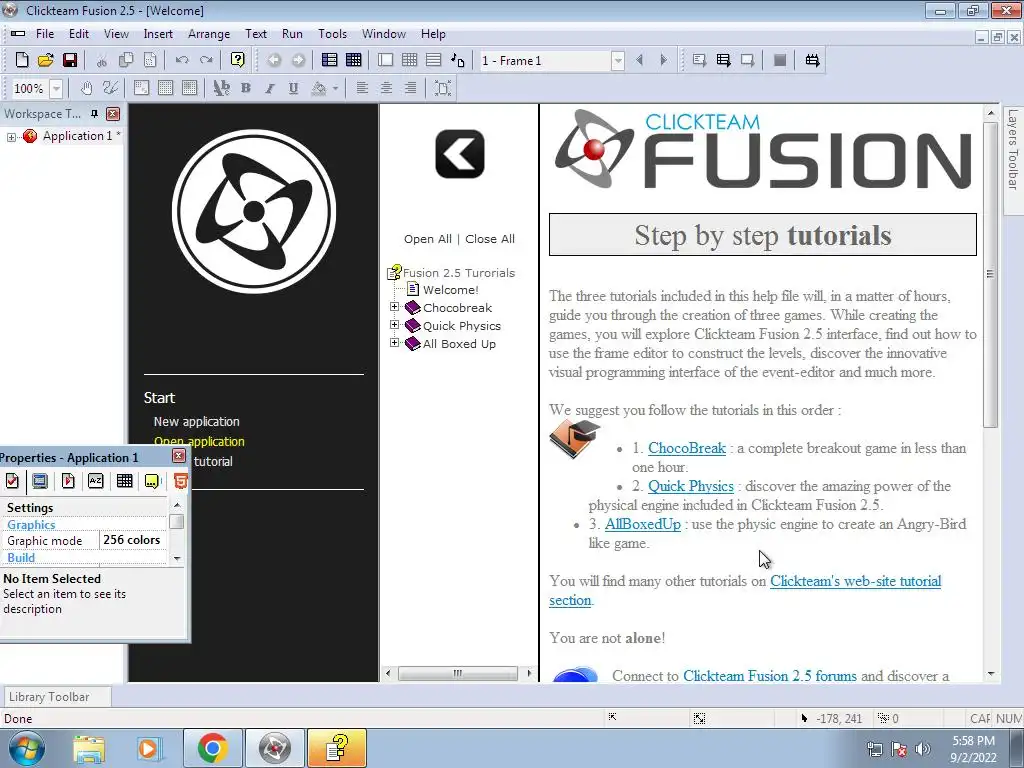The image size is (1024, 768).
Task: Click the Bold B formatting icon
Action: (x=246, y=88)
